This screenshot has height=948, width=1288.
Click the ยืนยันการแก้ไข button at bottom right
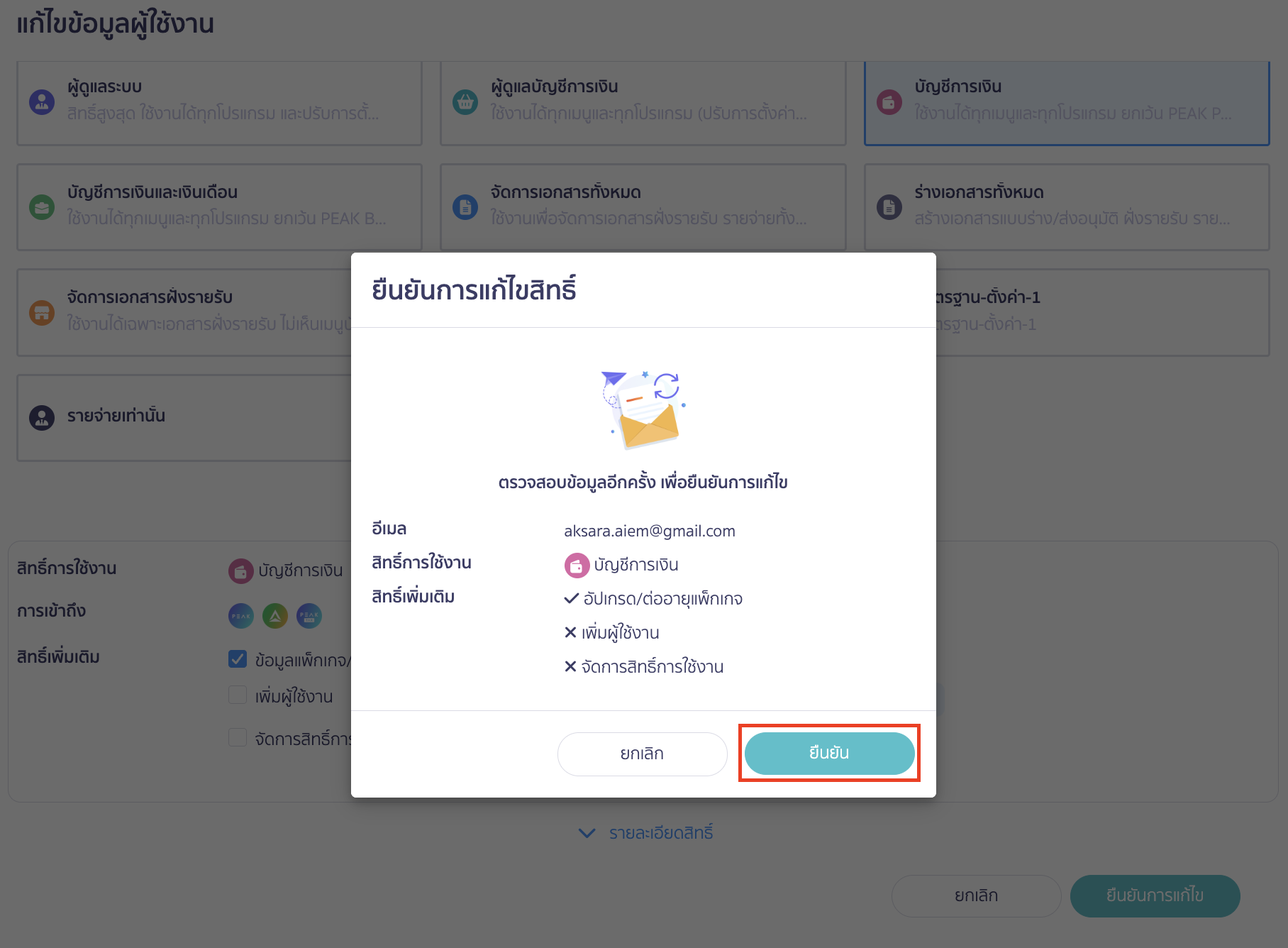tap(1155, 895)
